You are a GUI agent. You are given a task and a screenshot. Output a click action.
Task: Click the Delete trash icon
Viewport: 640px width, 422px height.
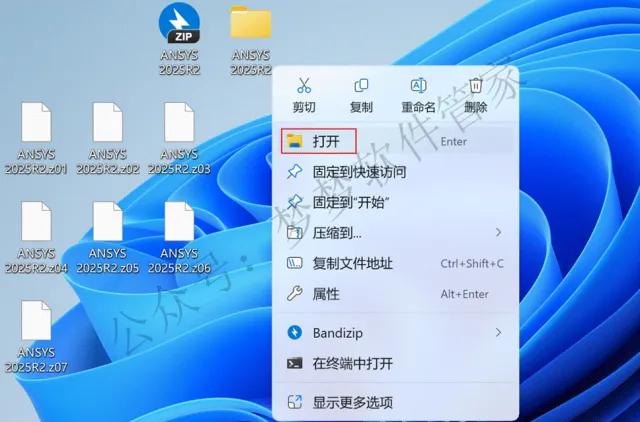tap(476, 86)
